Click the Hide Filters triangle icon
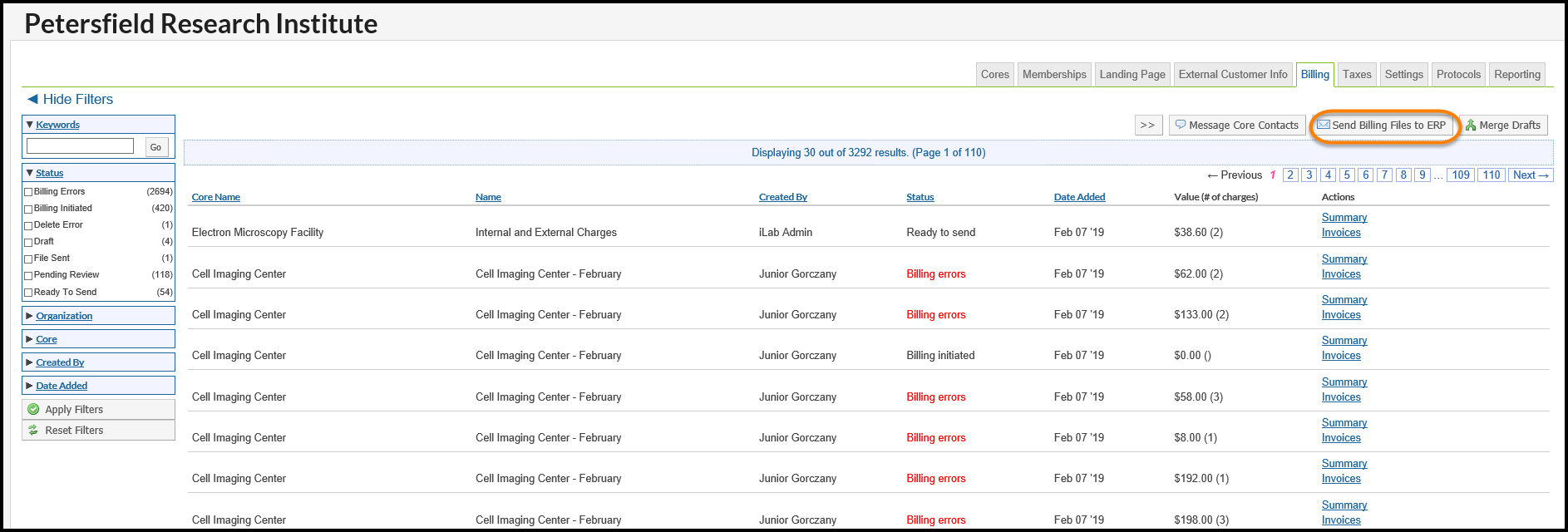This screenshot has height=532, width=1568. (x=32, y=99)
